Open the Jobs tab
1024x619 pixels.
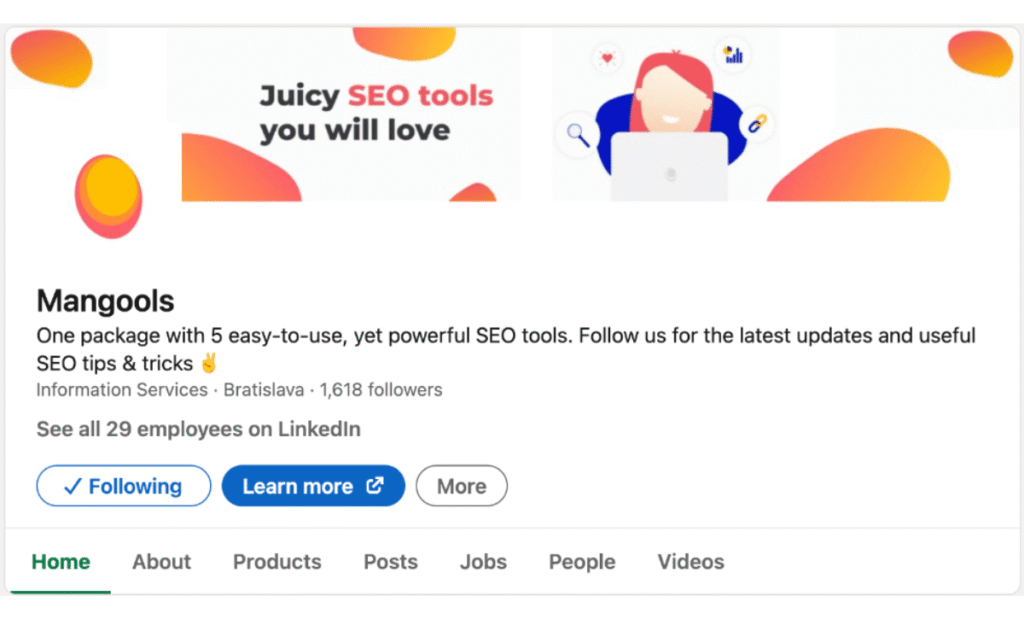coord(483,562)
